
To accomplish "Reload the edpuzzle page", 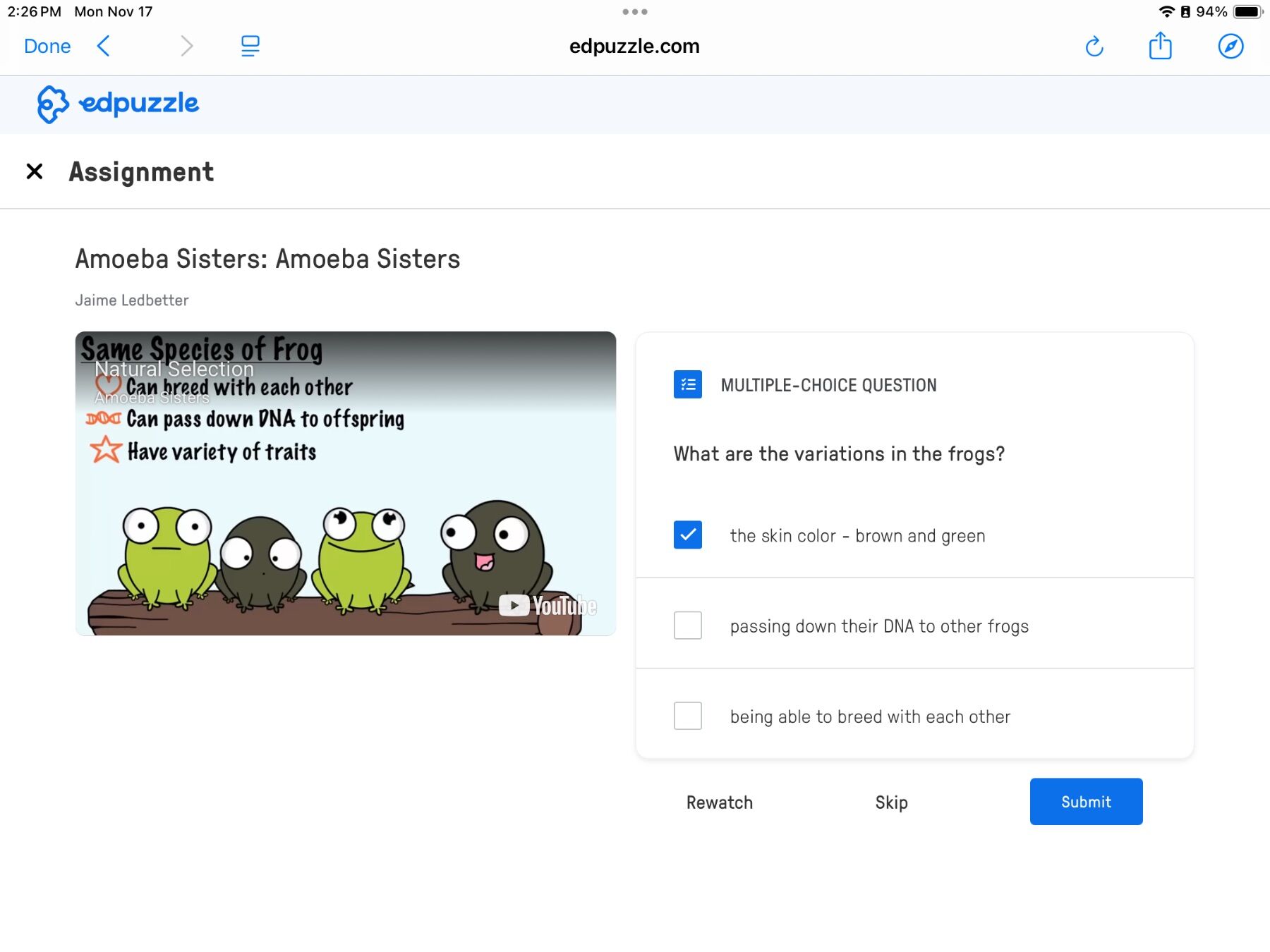I will pos(1094,47).
